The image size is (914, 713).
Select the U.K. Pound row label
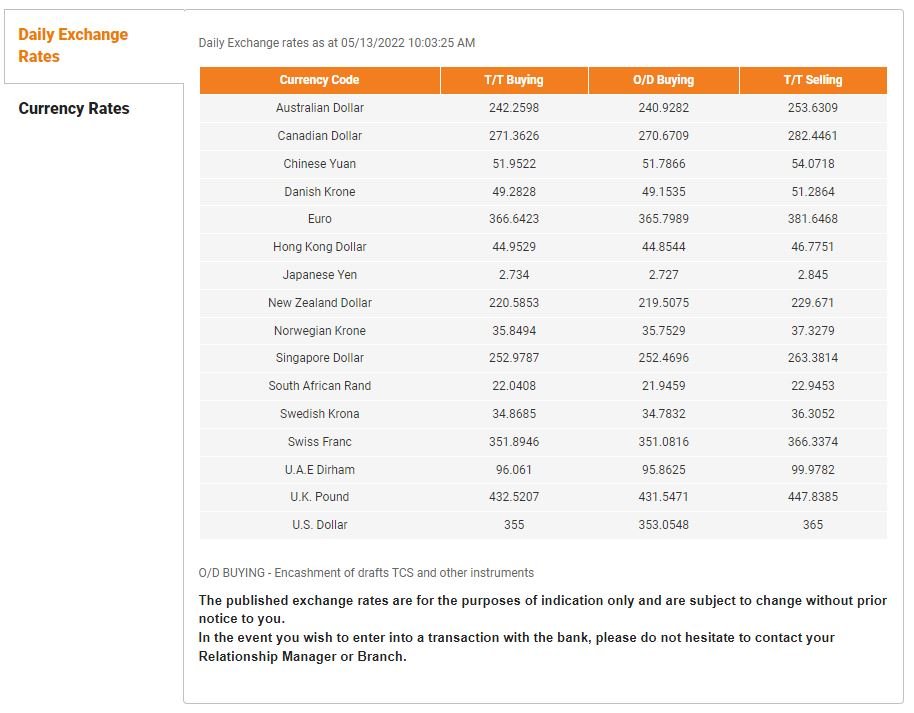pyautogui.click(x=320, y=497)
